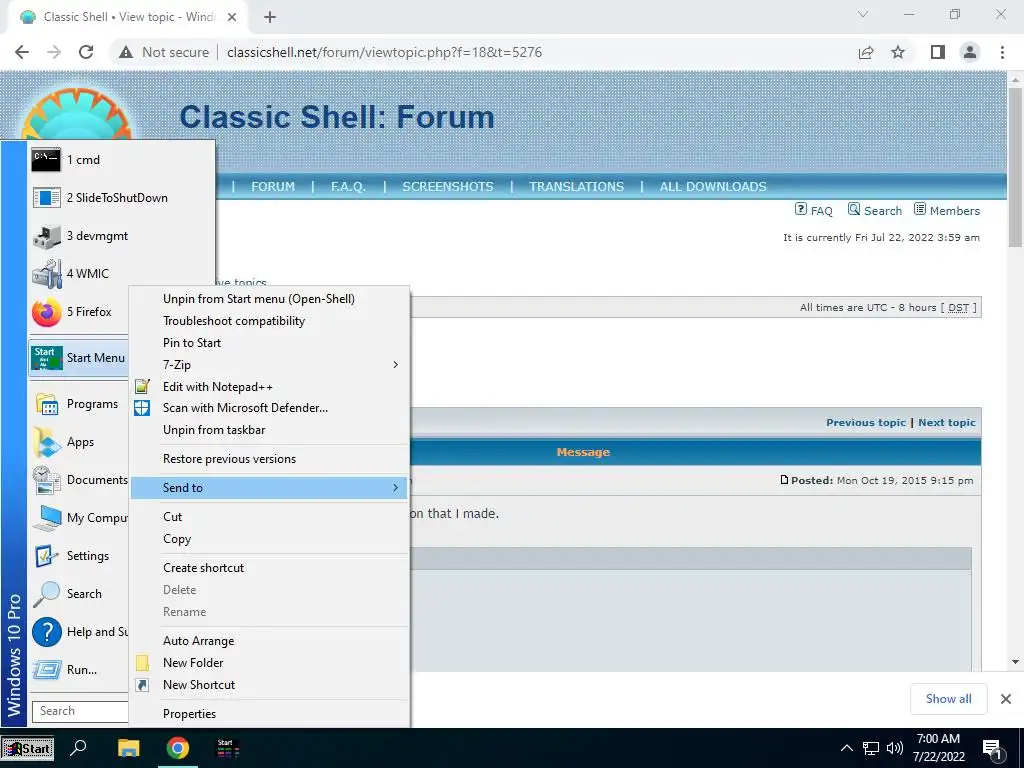Open SCREENSHOTS nav link

click(x=448, y=187)
